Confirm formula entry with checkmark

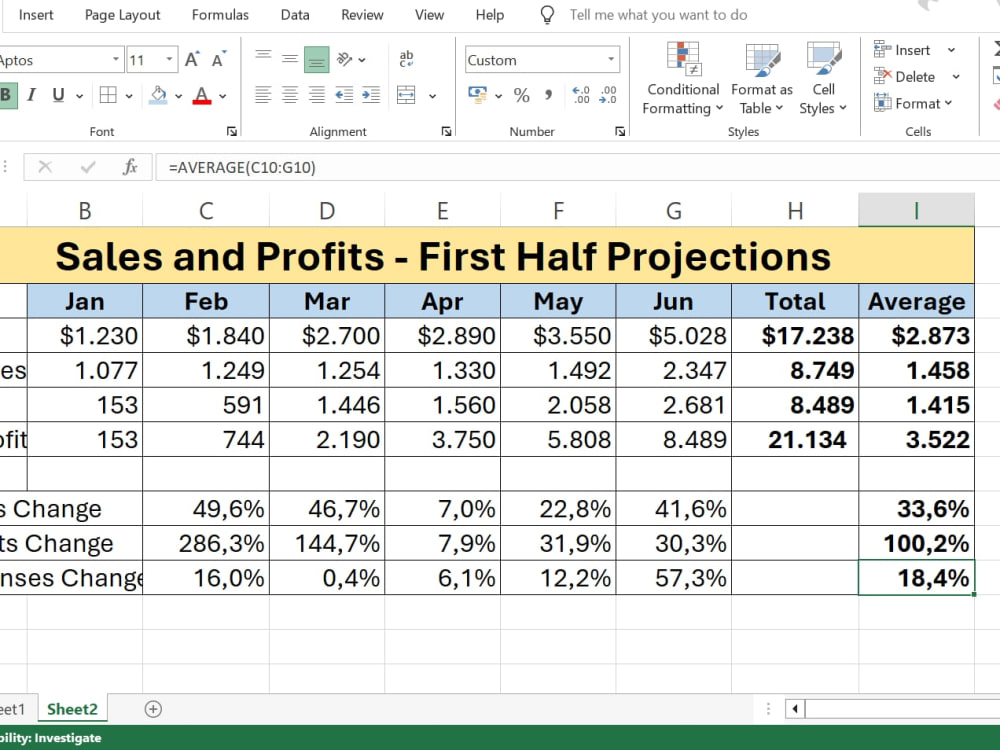click(x=88, y=167)
